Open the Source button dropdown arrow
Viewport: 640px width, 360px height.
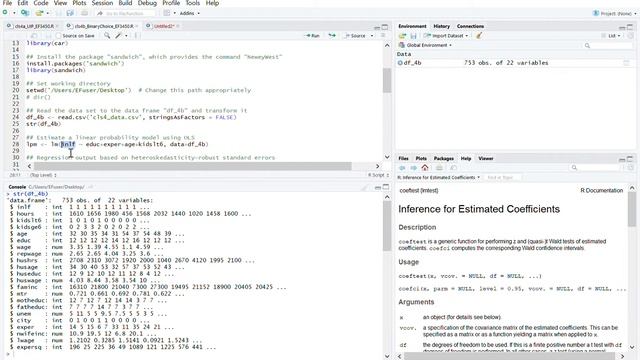(372, 36)
